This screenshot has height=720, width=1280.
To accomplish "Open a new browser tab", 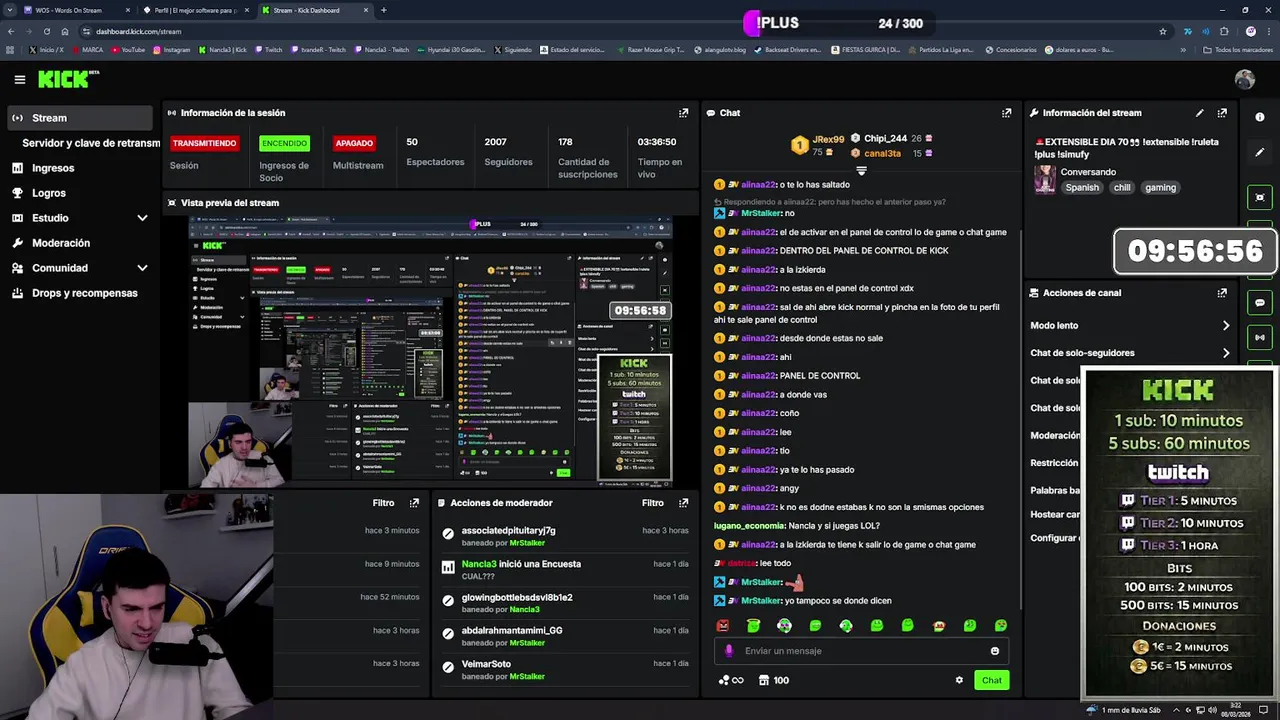I will pyautogui.click(x=383, y=10).
